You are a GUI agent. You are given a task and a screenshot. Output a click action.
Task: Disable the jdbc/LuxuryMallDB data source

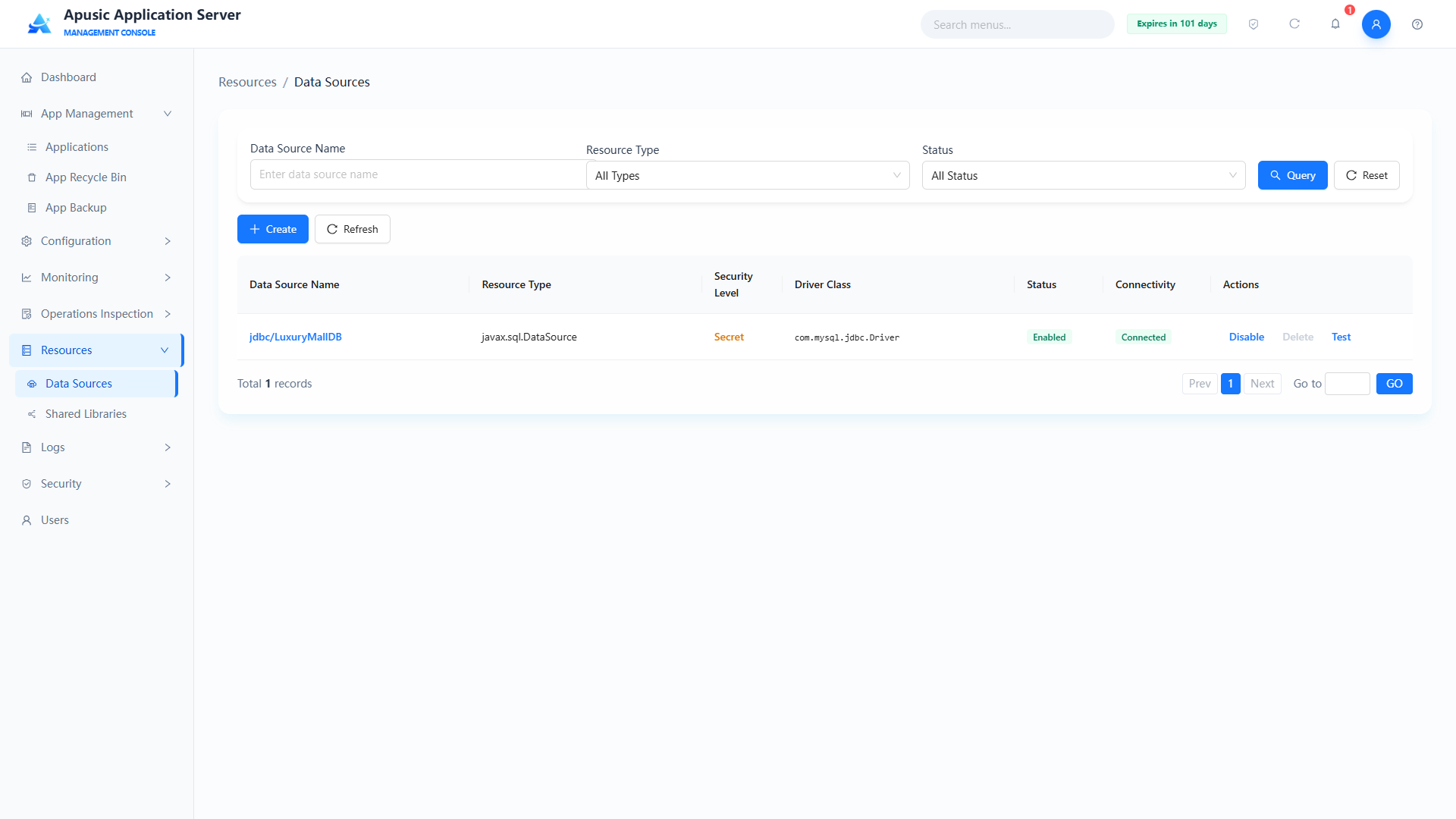(x=1247, y=337)
